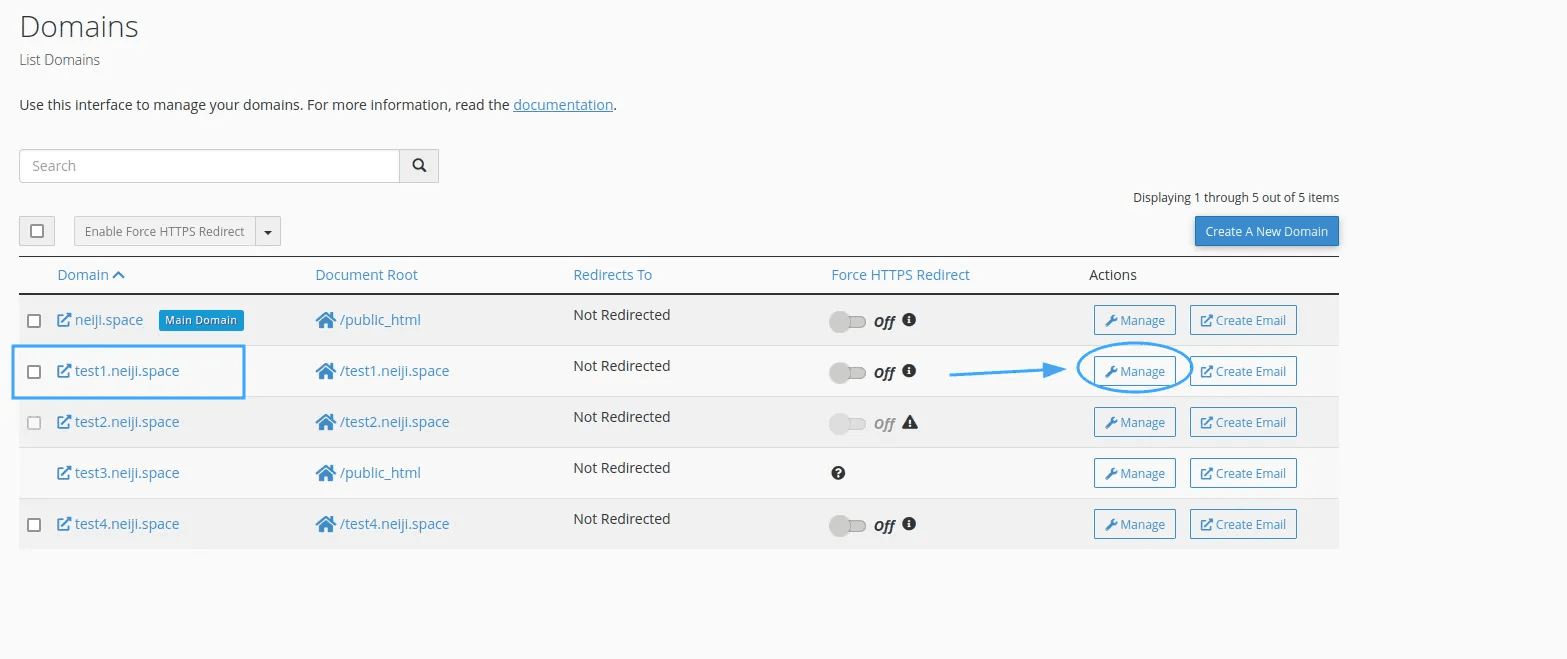Image resolution: width=1567 pixels, height=659 pixels.
Task: Click the Create A New Domain button
Action: 1266,231
